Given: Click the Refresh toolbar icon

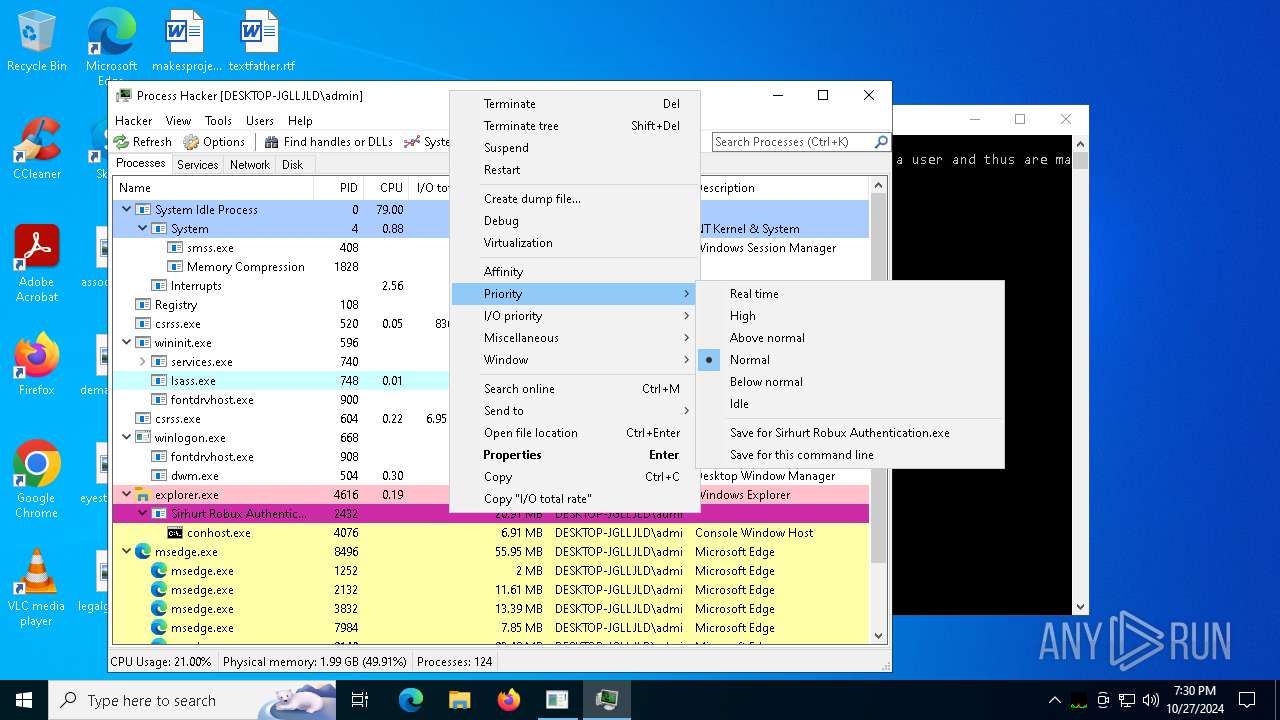Looking at the screenshot, I should (122, 142).
